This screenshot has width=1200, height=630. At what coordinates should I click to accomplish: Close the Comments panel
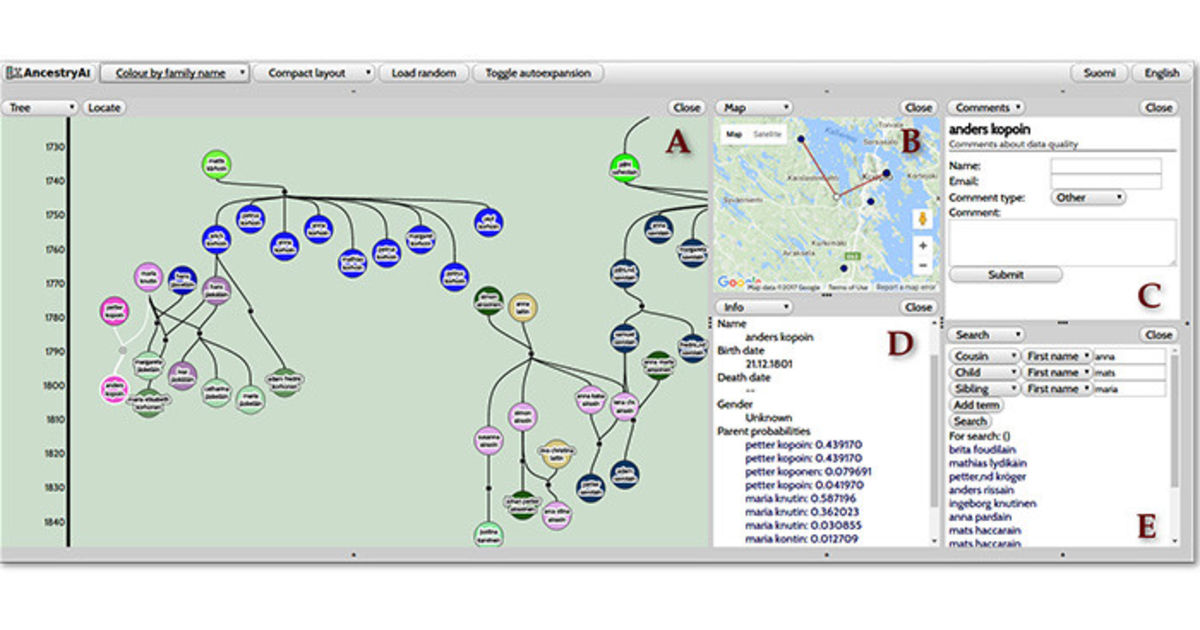pos(1159,107)
